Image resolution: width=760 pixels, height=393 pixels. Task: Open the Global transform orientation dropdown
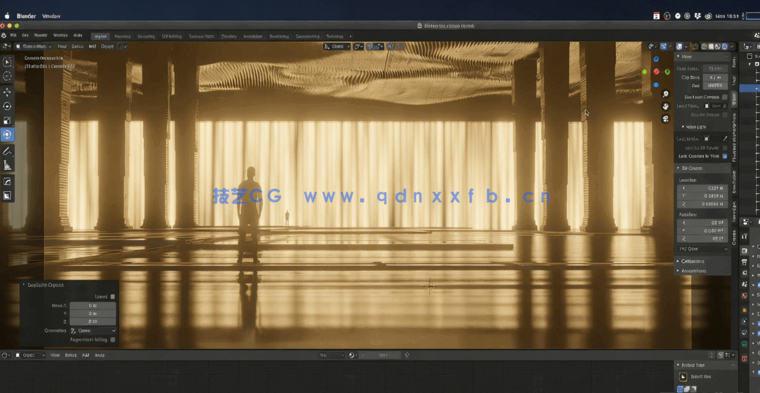pyautogui.click(x=337, y=47)
